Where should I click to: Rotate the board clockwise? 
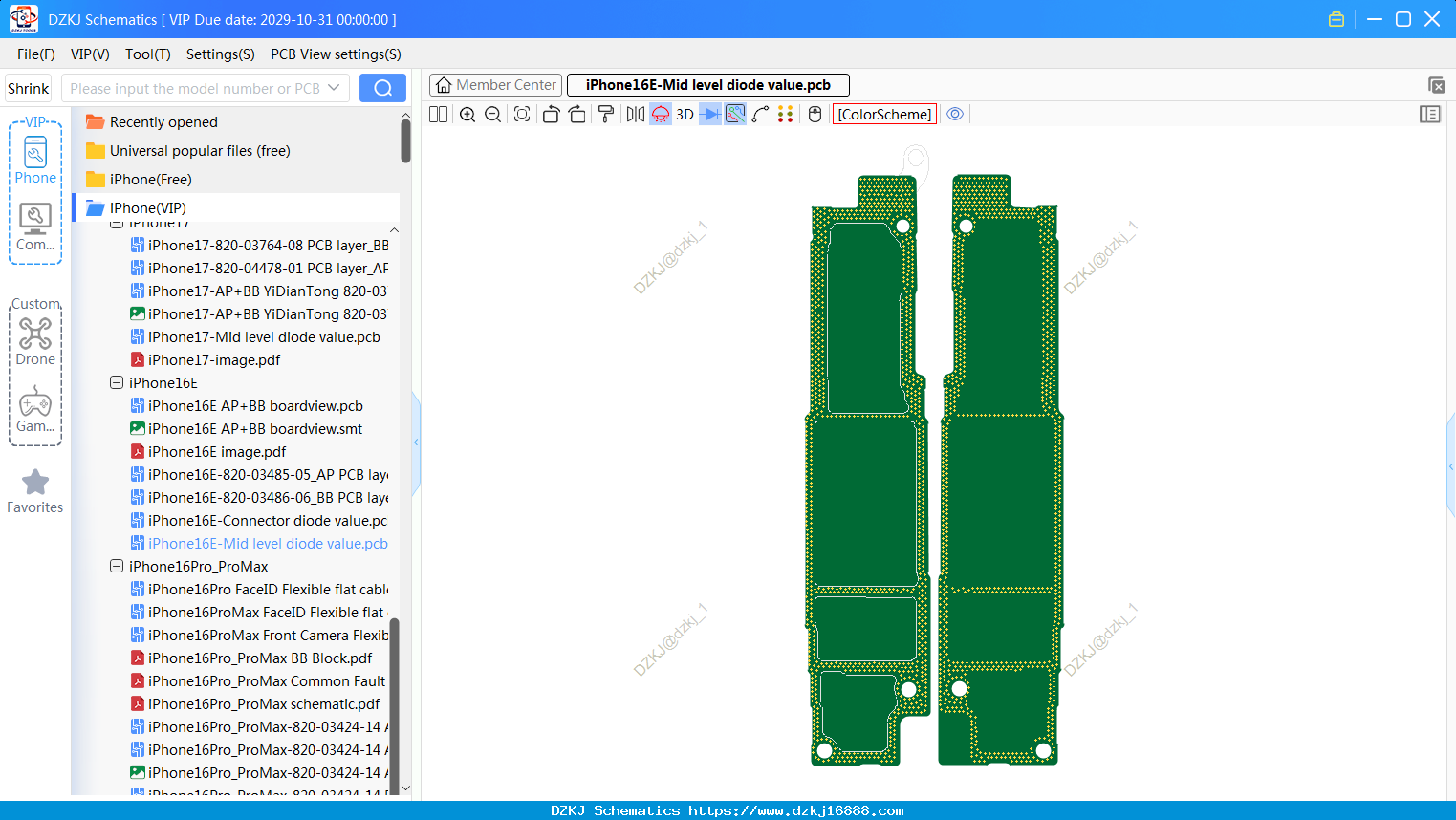[577, 115]
